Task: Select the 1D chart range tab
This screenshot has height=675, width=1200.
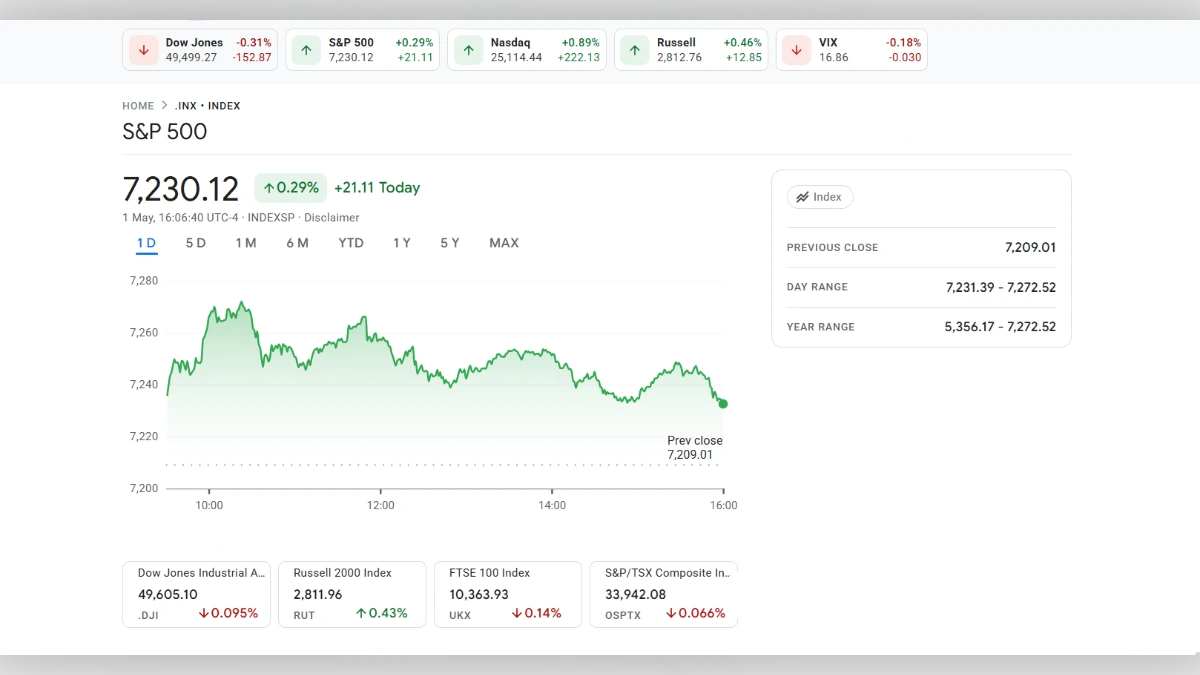Action: tap(146, 243)
